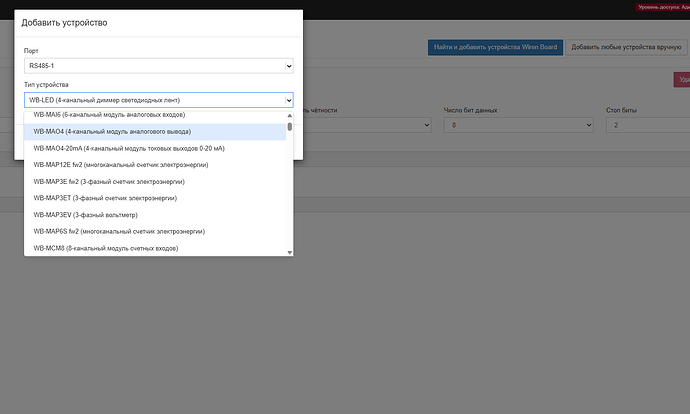The image size is (690, 414).
Task: Click Найти и добавить устройства Wiren Board
Action: pos(494,47)
